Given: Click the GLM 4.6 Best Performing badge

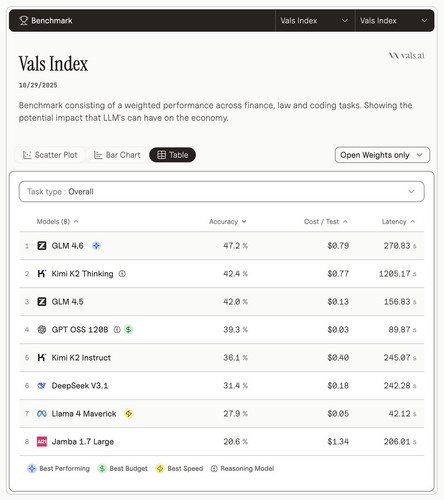Looking at the screenshot, I should 96,246.
